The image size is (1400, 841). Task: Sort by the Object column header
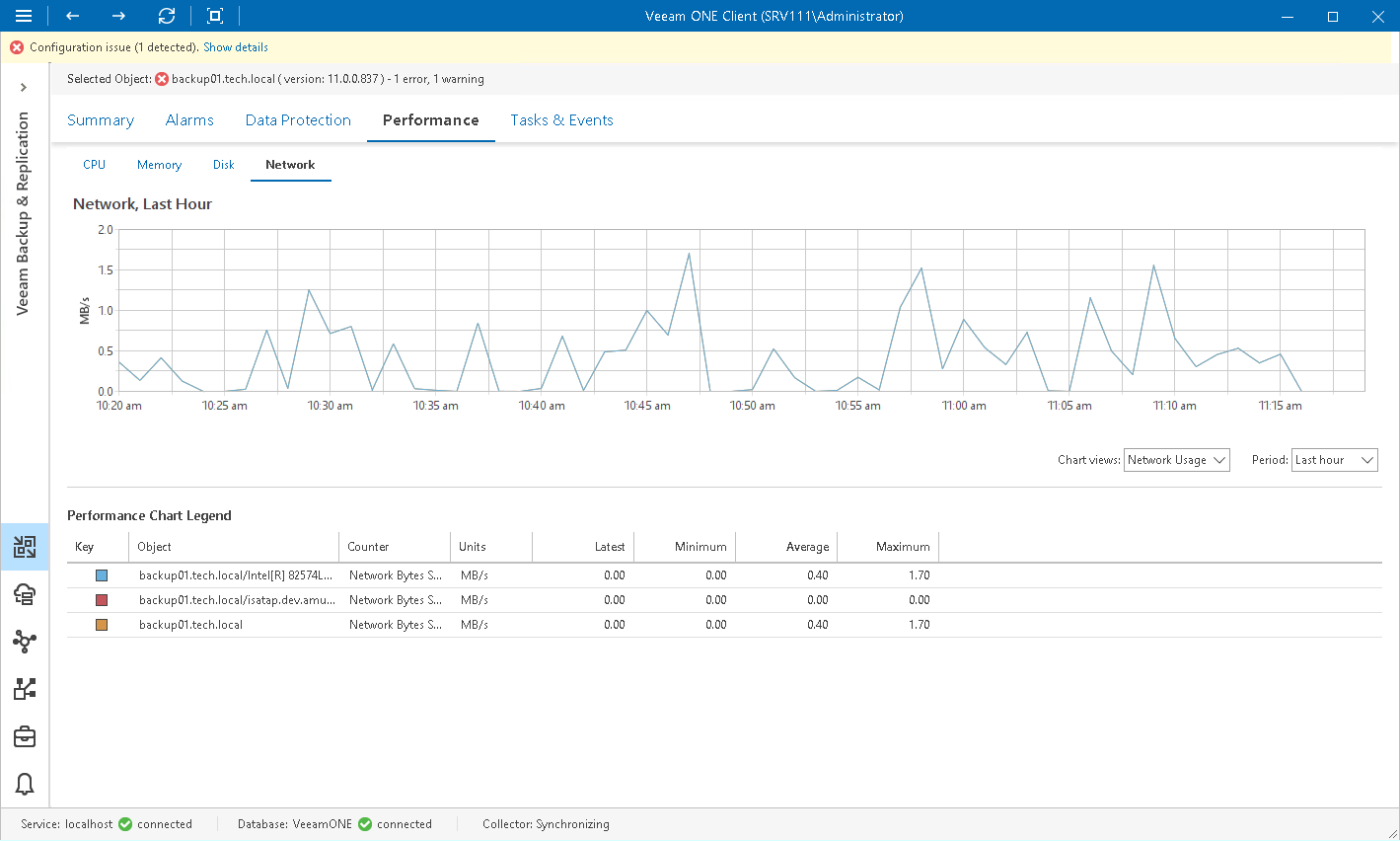coord(234,547)
